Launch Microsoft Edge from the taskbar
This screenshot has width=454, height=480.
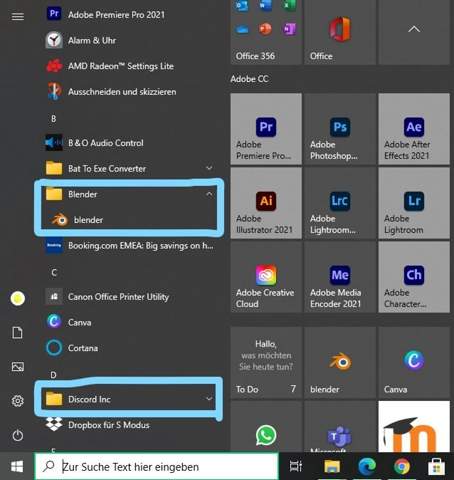coord(367,466)
